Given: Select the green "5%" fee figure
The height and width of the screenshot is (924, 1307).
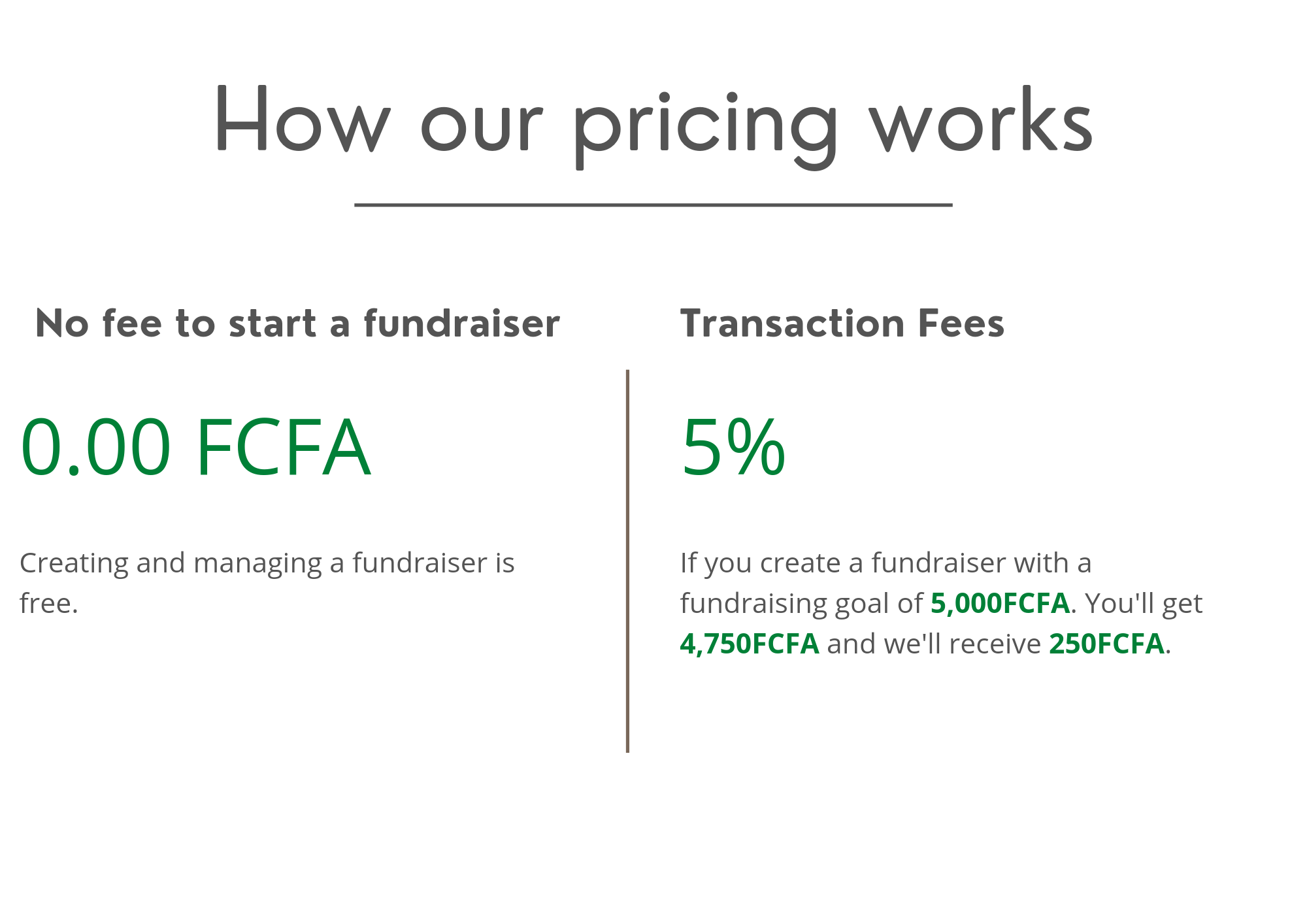Looking at the screenshot, I should pos(733,448).
